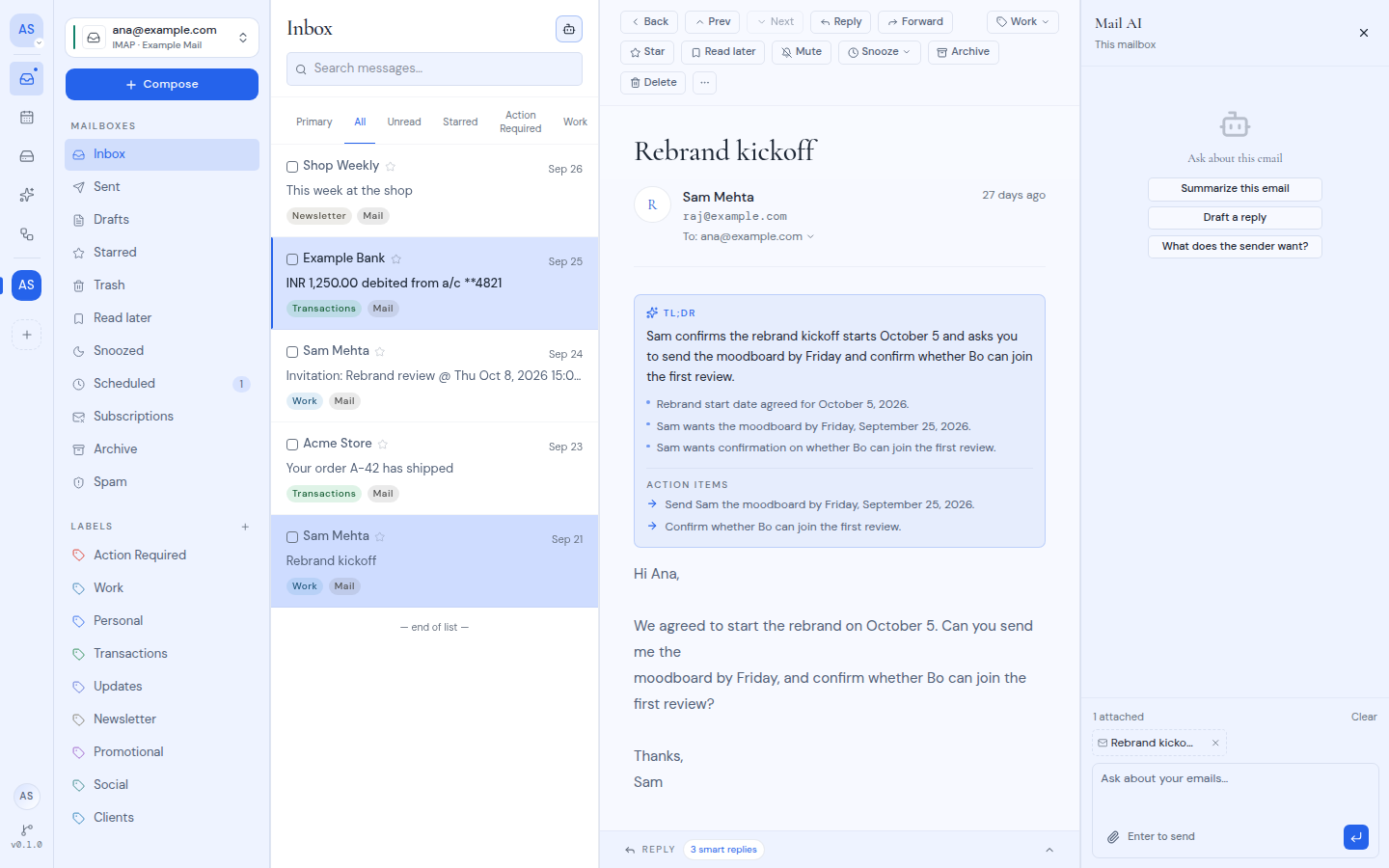Click Draft a reply suggestion
This screenshot has height=868, width=1389.
click(x=1235, y=218)
